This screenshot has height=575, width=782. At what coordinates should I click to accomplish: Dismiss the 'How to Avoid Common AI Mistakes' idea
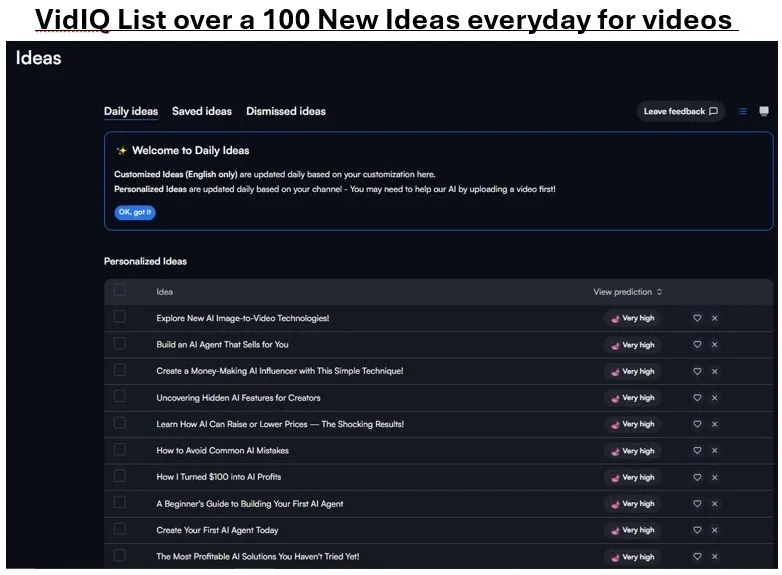(x=715, y=451)
